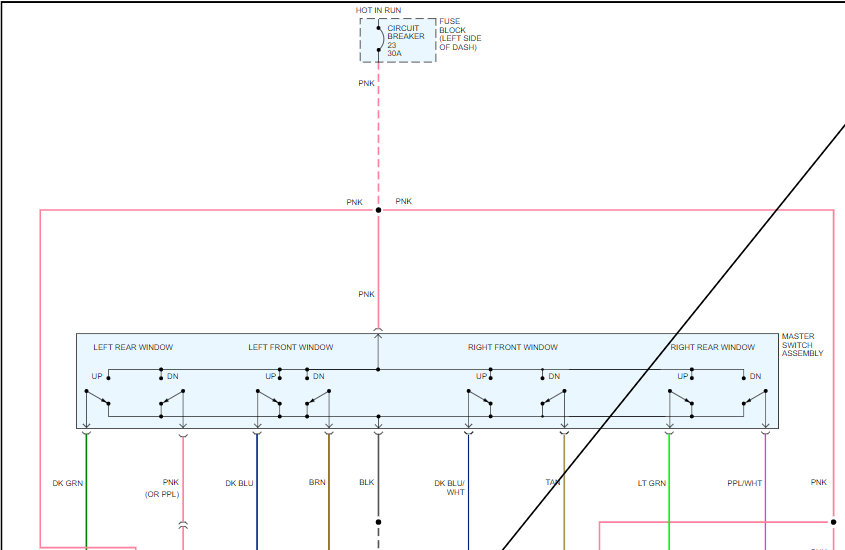Click the Right Rear Window DN switch contact

754,403
